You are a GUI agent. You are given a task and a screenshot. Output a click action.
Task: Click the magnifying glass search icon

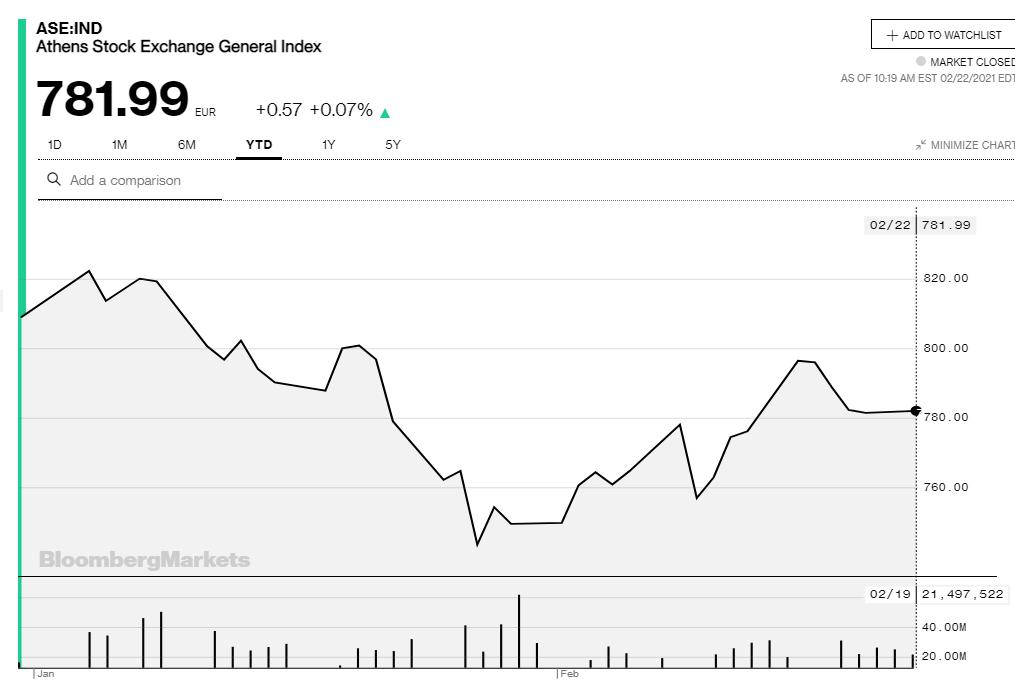(x=54, y=180)
